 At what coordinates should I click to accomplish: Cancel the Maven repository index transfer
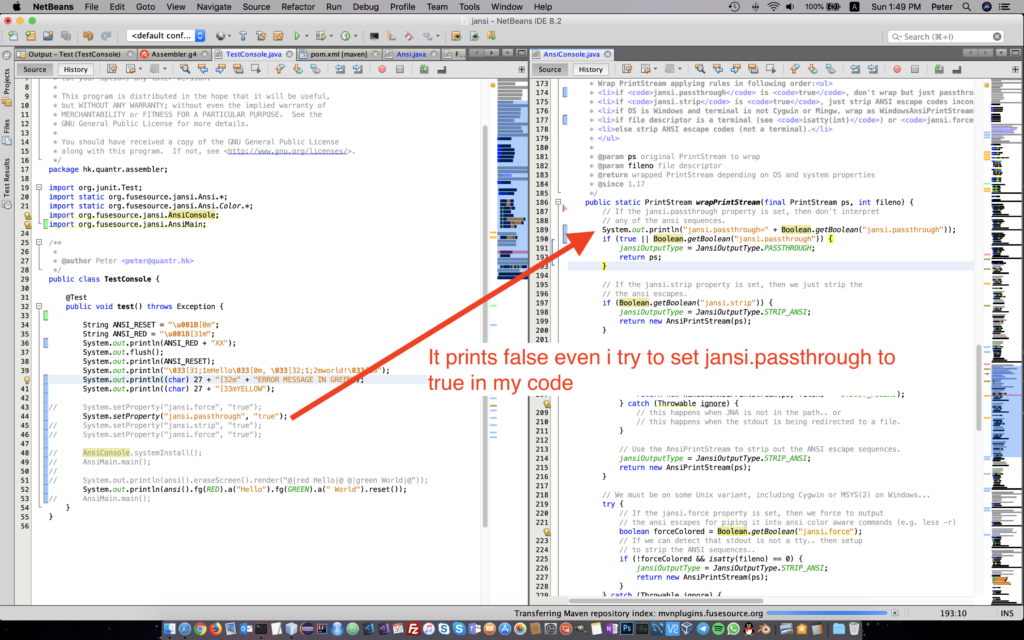(x=895, y=613)
